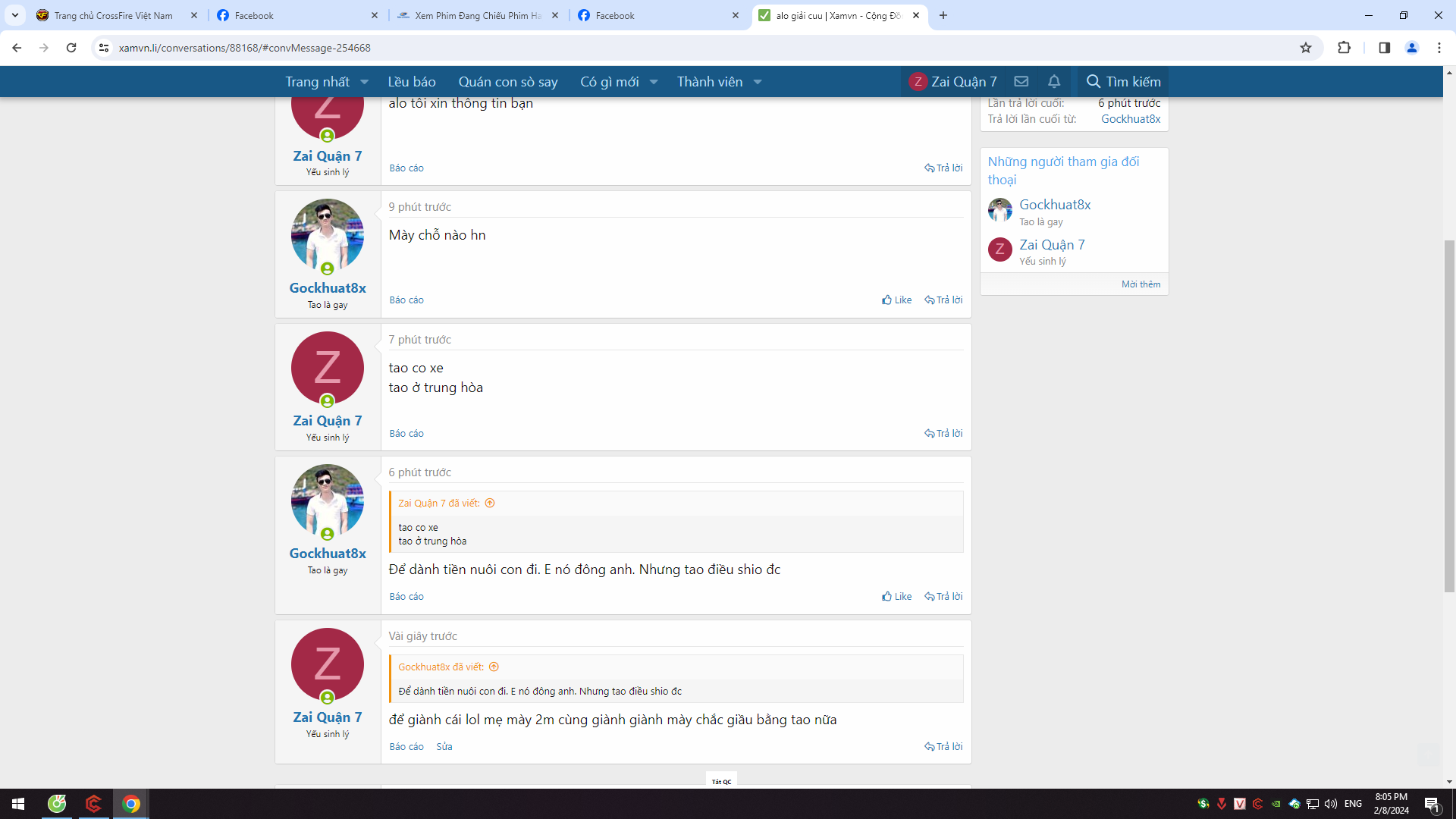
Task: Open the Zai Quận 7 account menu
Action: (953, 82)
